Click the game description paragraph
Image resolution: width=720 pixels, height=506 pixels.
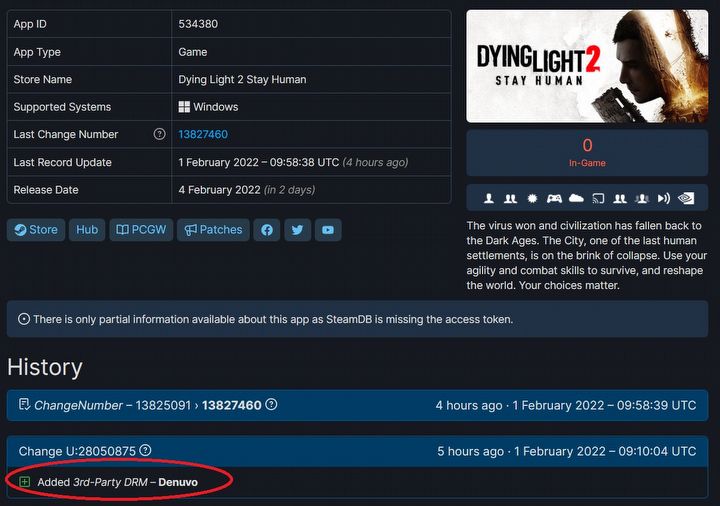[587, 255]
